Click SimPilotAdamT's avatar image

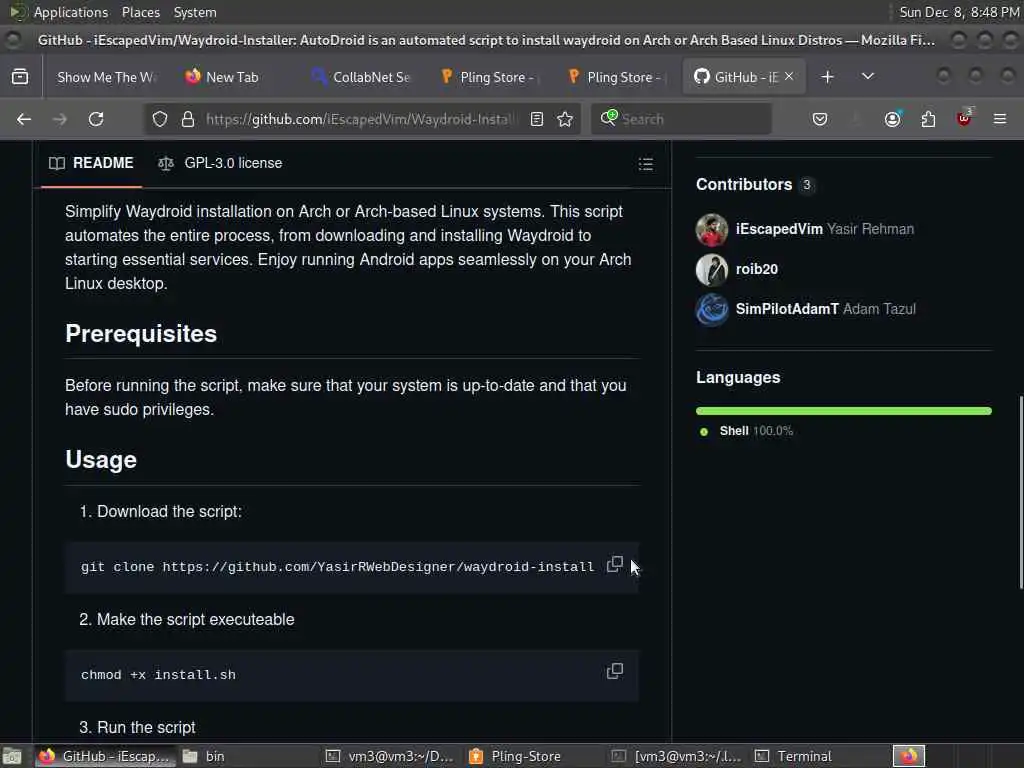click(x=712, y=309)
